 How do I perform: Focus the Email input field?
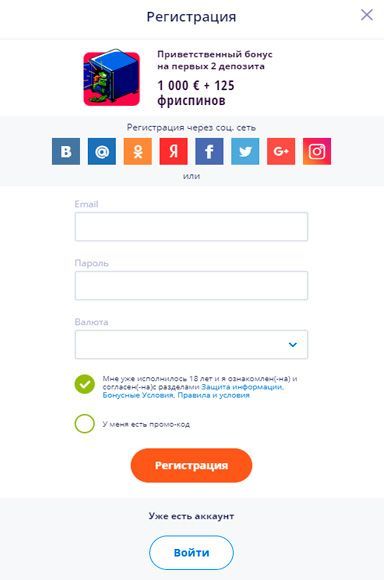[191, 226]
